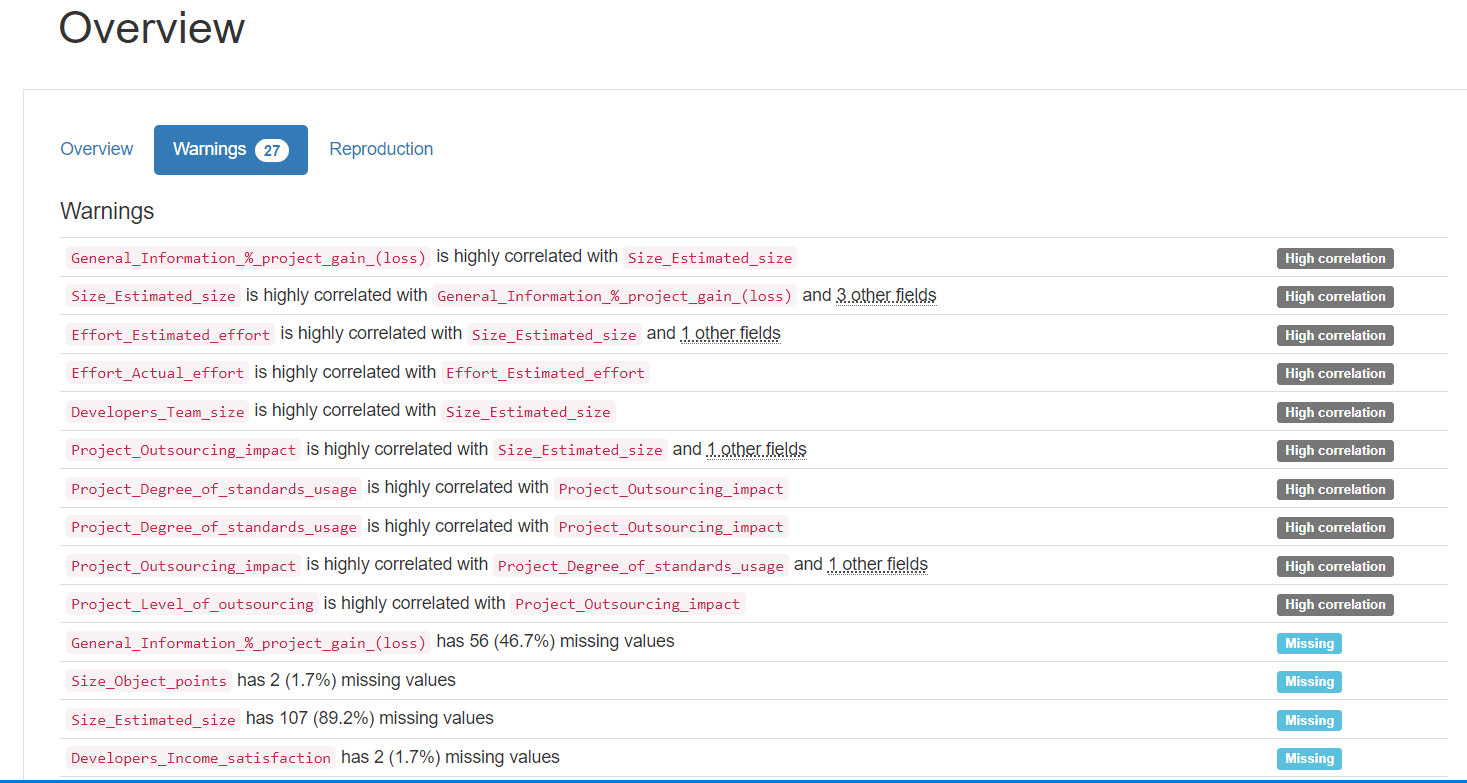Click High correlation badge for Developers_Team_size
This screenshot has height=783, width=1467.
[1334, 412]
